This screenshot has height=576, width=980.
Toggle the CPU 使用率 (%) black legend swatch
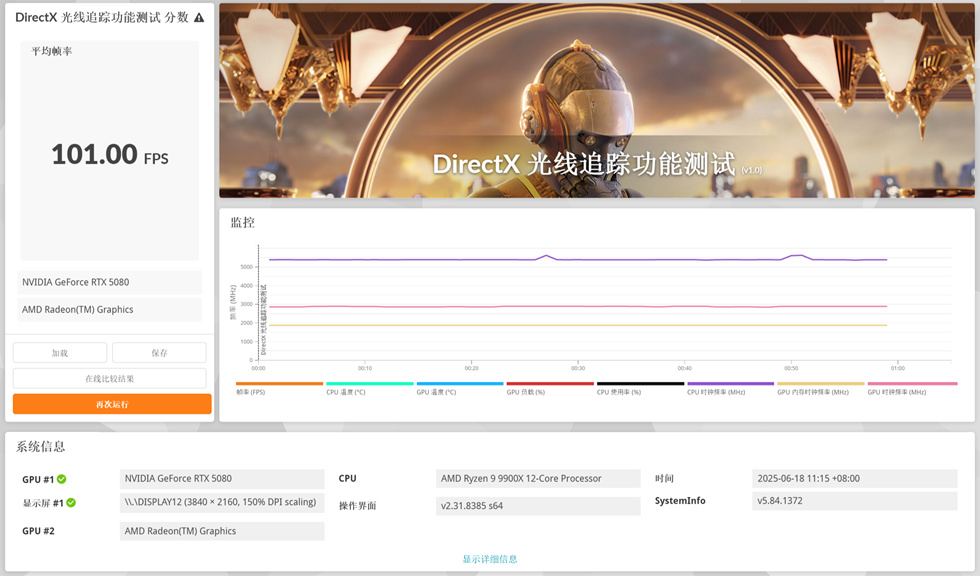click(641, 384)
